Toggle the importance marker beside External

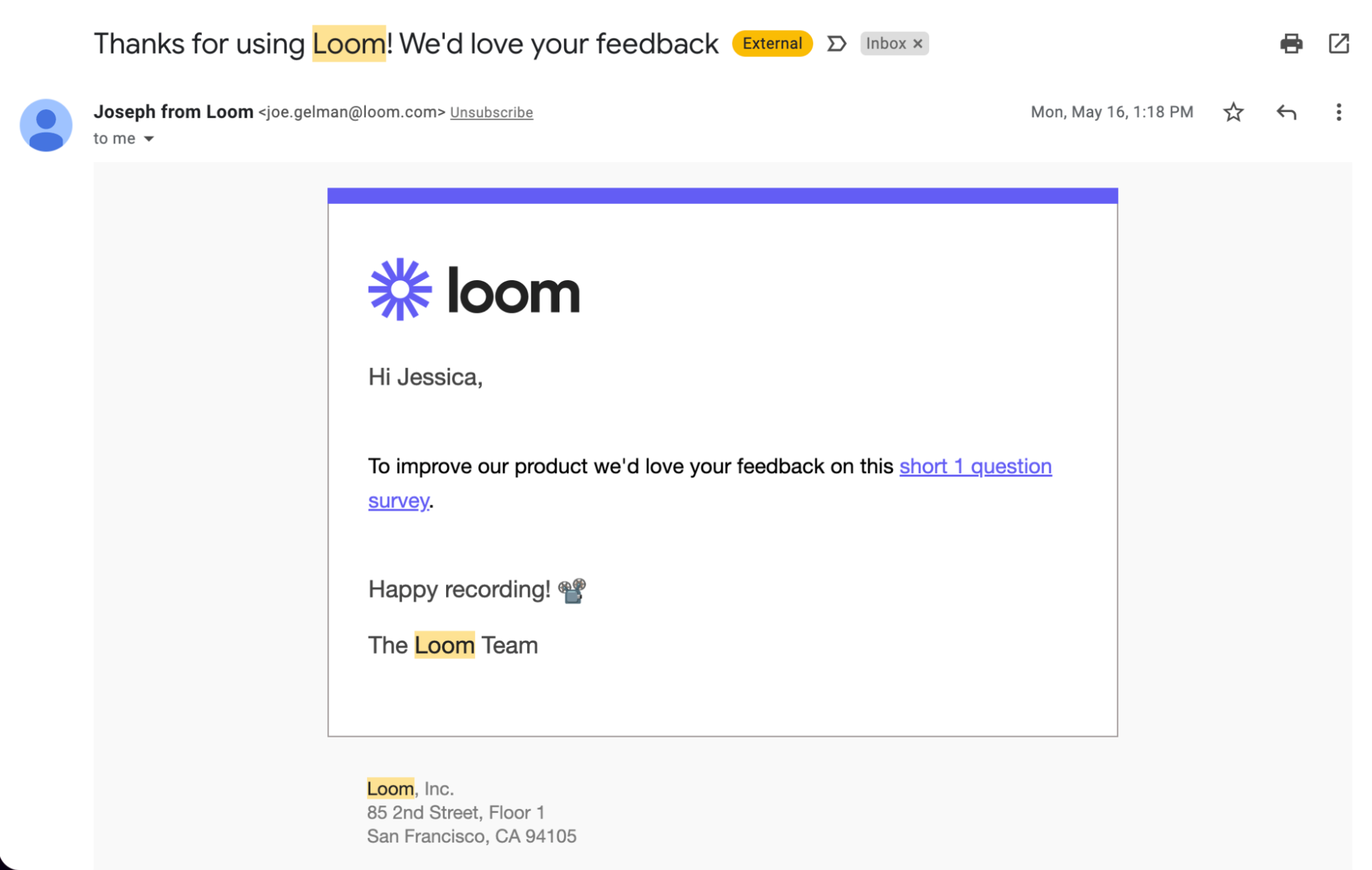pos(836,44)
